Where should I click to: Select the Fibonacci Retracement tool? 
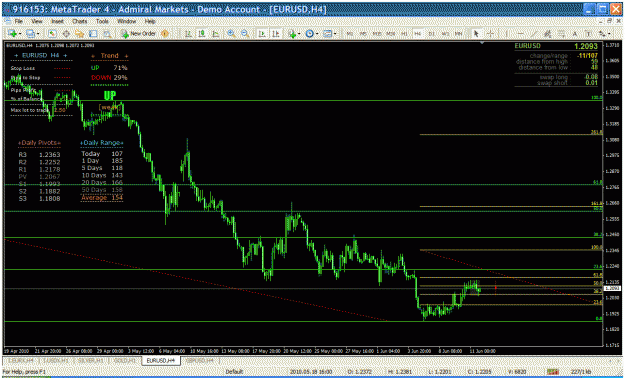click(561, 34)
